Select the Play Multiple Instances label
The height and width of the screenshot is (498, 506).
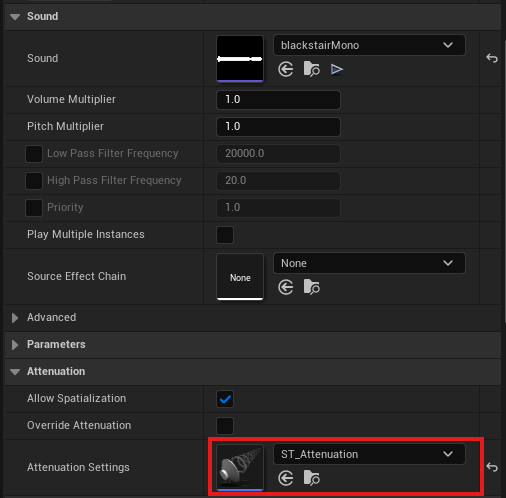coord(86,234)
